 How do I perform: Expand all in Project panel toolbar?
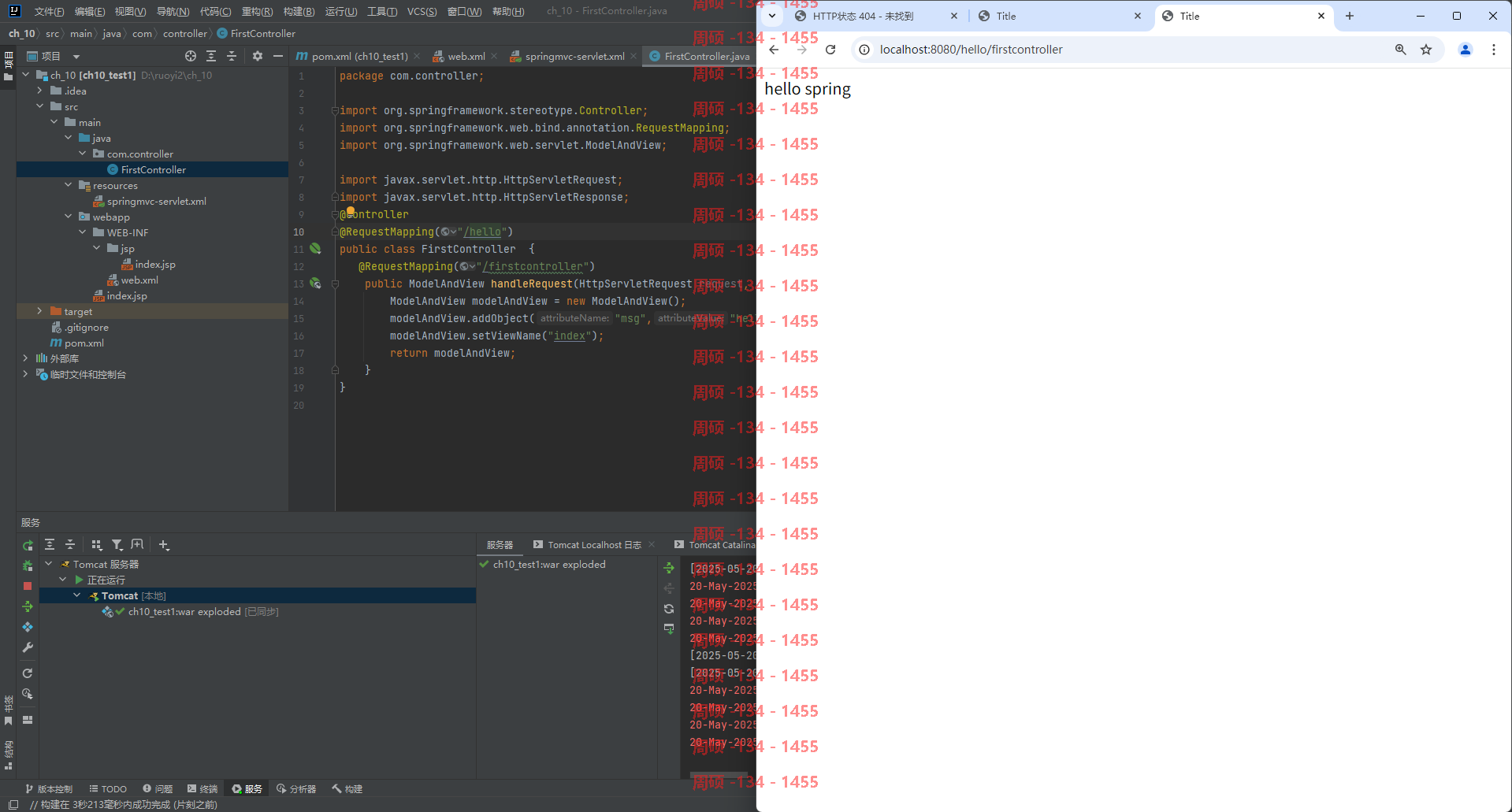pos(211,56)
